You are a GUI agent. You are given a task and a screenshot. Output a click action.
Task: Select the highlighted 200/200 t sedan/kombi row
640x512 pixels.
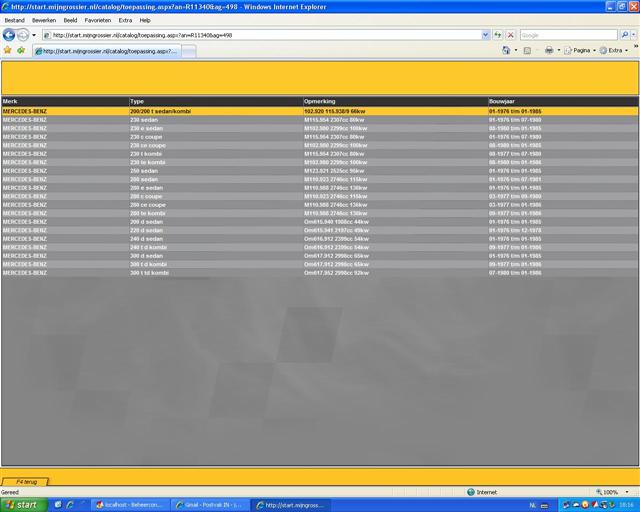(x=320, y=111)
